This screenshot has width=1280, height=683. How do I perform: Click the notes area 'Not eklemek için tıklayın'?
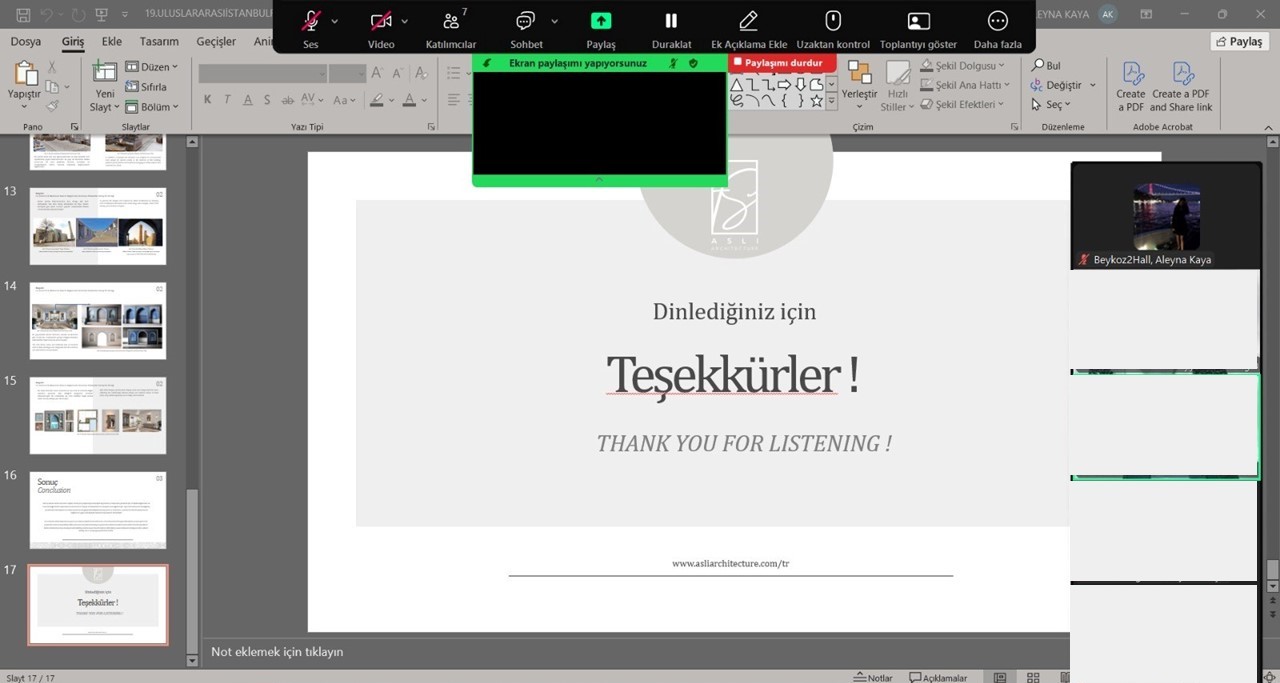(277, 652)
